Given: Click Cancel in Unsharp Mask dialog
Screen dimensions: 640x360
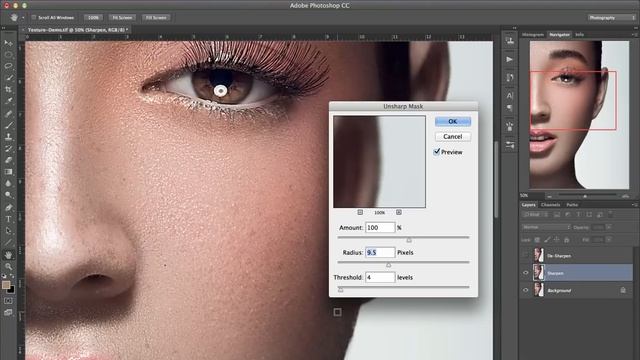Looking at the screenshot, I should point(453,136).
